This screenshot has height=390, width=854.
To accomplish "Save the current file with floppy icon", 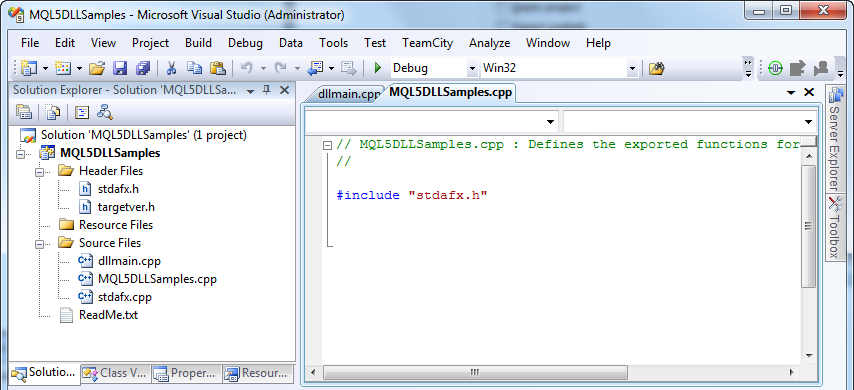I will [x=120, y=68].
